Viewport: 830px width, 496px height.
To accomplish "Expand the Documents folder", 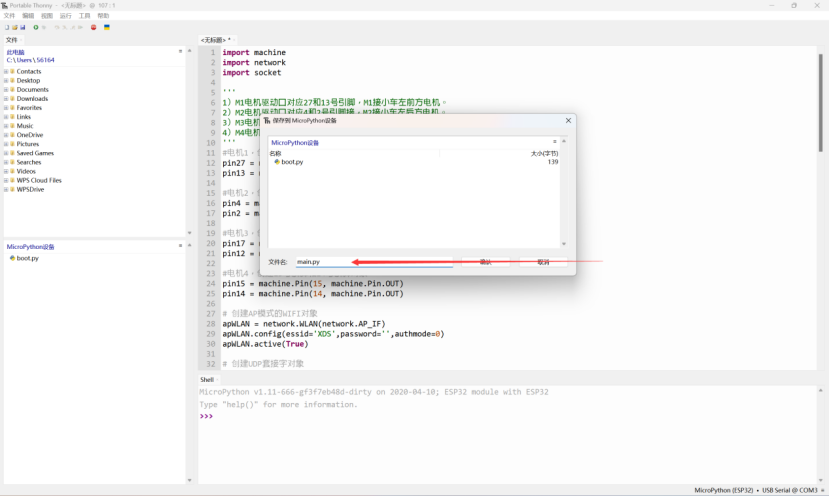I will click(6, 89).
